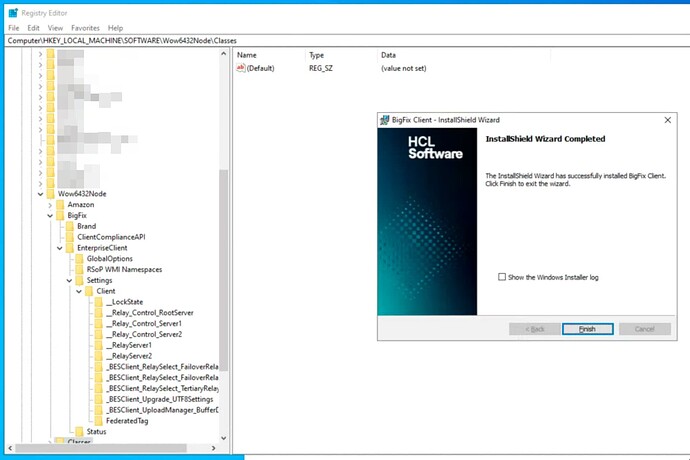Open the File menu
The image size is (690, 460).
pos(14,28)
